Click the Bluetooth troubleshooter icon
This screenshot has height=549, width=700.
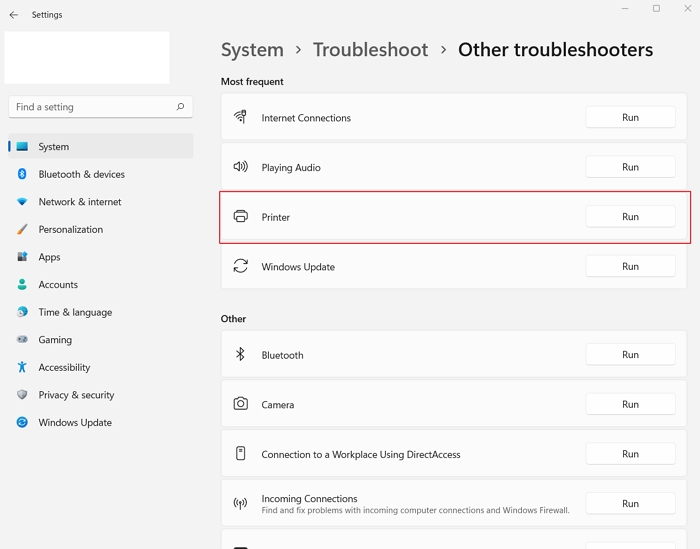[x=240, y=354]
